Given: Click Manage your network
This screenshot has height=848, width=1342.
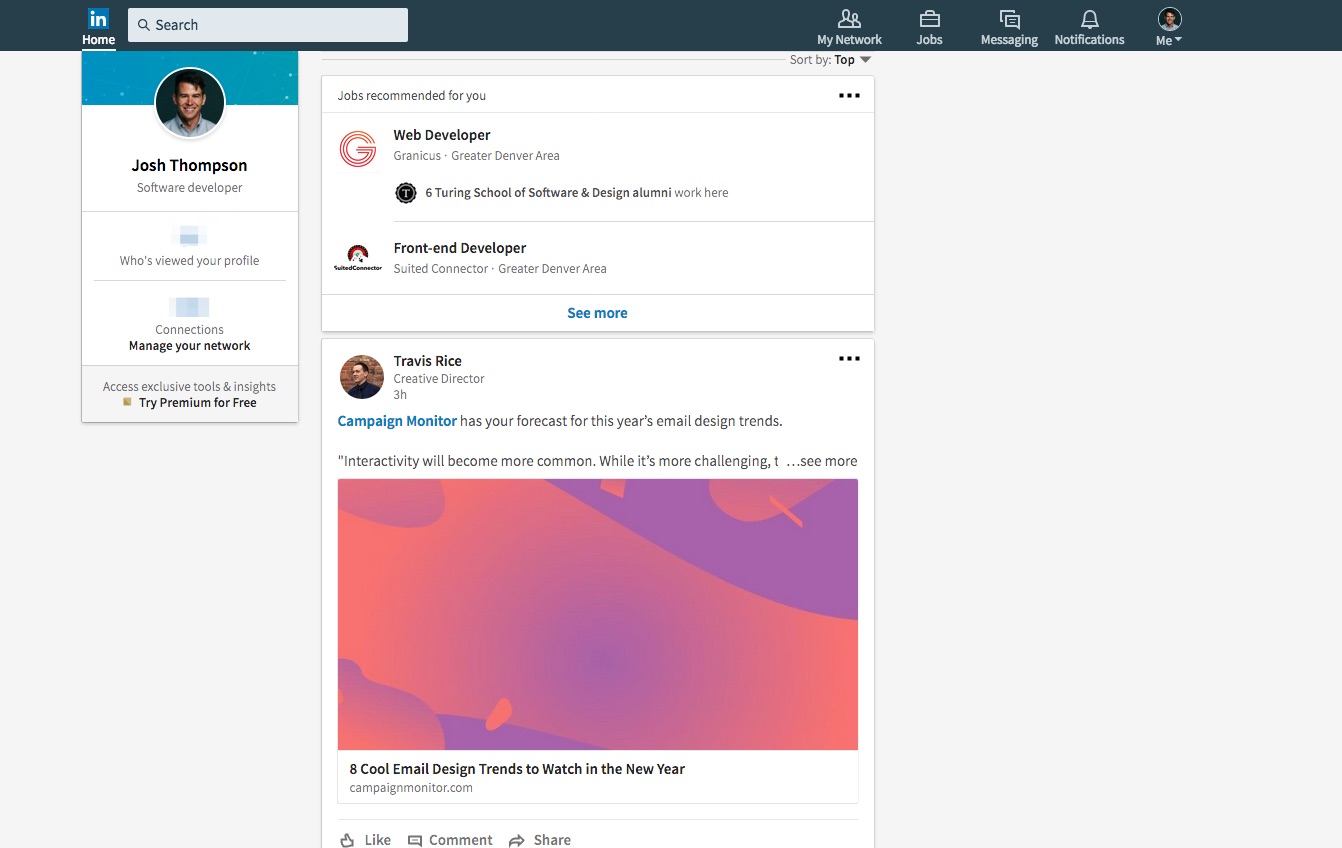Looking at the screenshot, I should pos(190,346).
